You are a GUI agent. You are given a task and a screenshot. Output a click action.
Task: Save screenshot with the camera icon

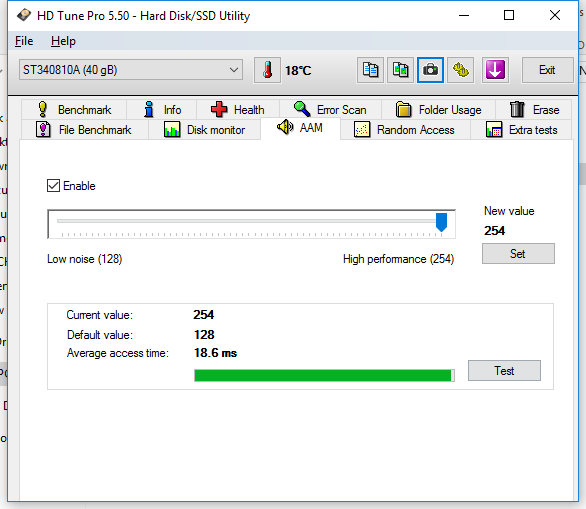coord(431,70)
